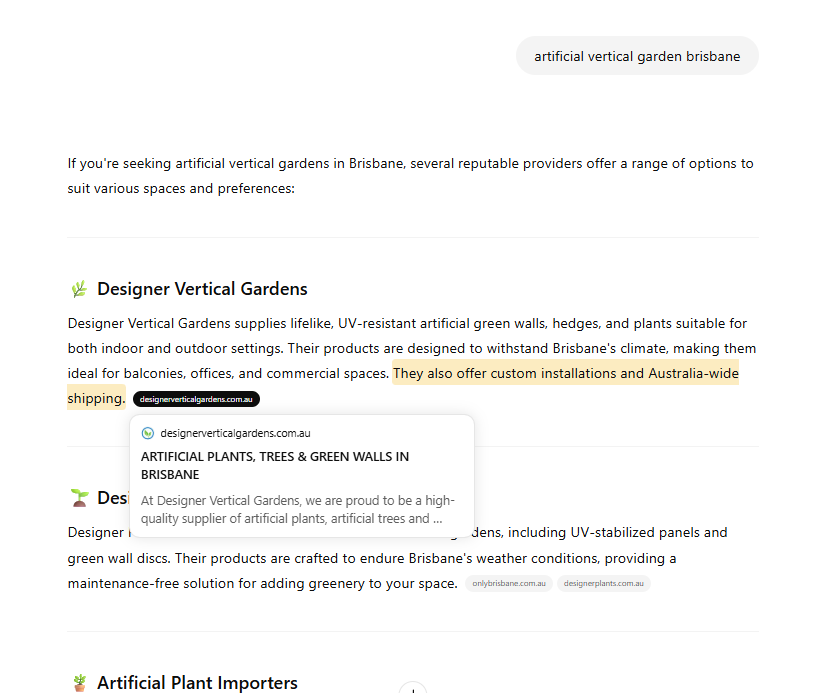Click the preview card description snippet
This screenshot has height=693, width=826.
coord(297,509)
